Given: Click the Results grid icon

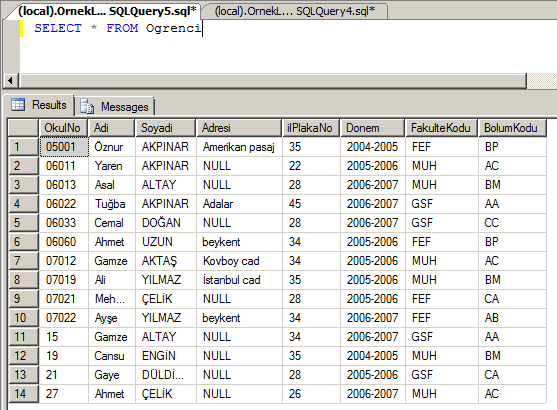Looking at the screenshot, I should coord(18,105).
